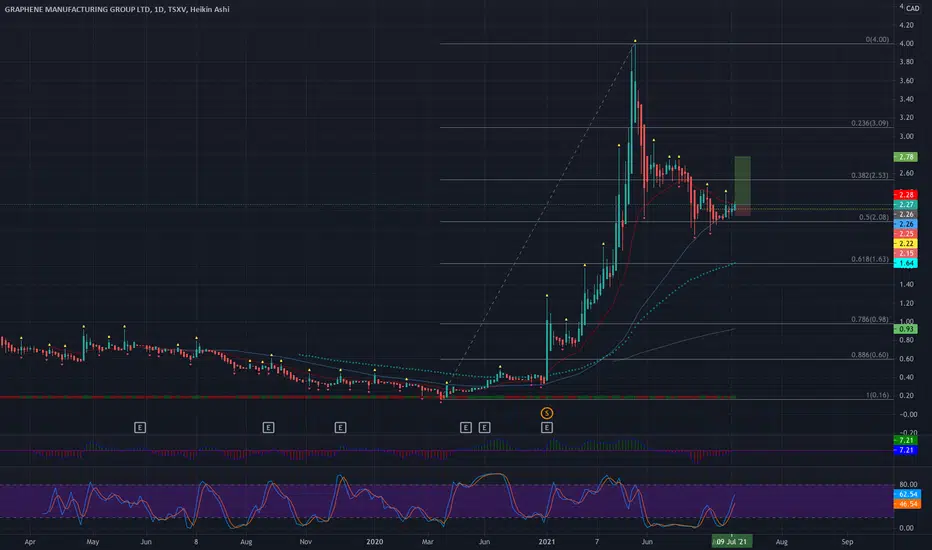932x550 pixels.
Task: Select the 1(0.16) Fibonacci level label
Action: (877, 395)
